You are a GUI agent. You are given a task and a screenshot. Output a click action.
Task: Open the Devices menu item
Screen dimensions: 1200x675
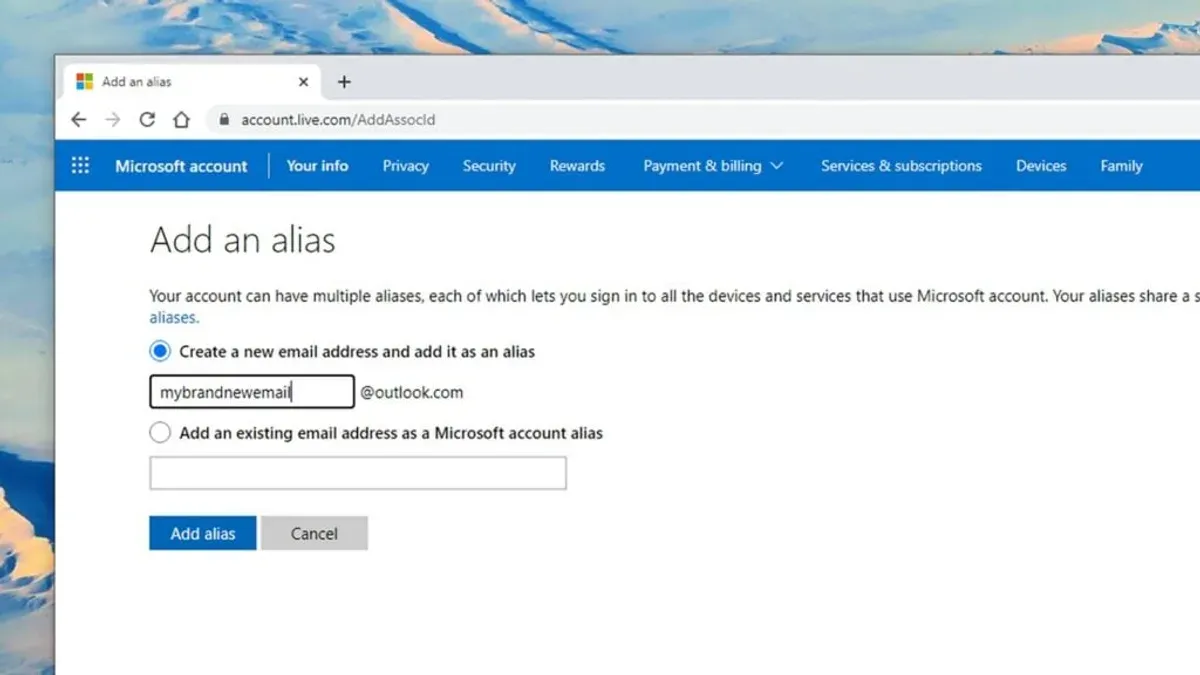pyautogui.click(x=1041, y=166)
